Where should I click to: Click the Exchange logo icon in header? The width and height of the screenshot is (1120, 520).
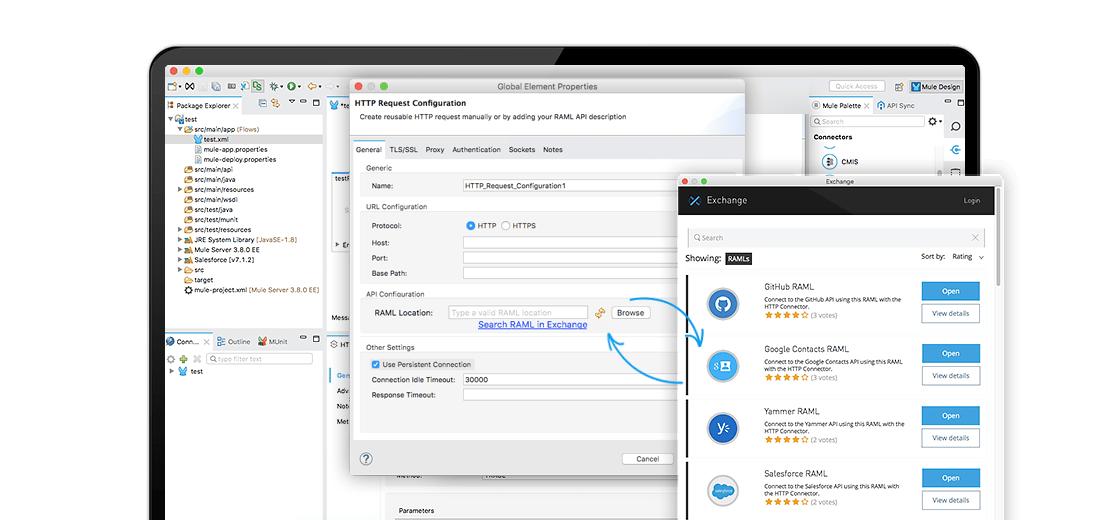coord(695,200)
